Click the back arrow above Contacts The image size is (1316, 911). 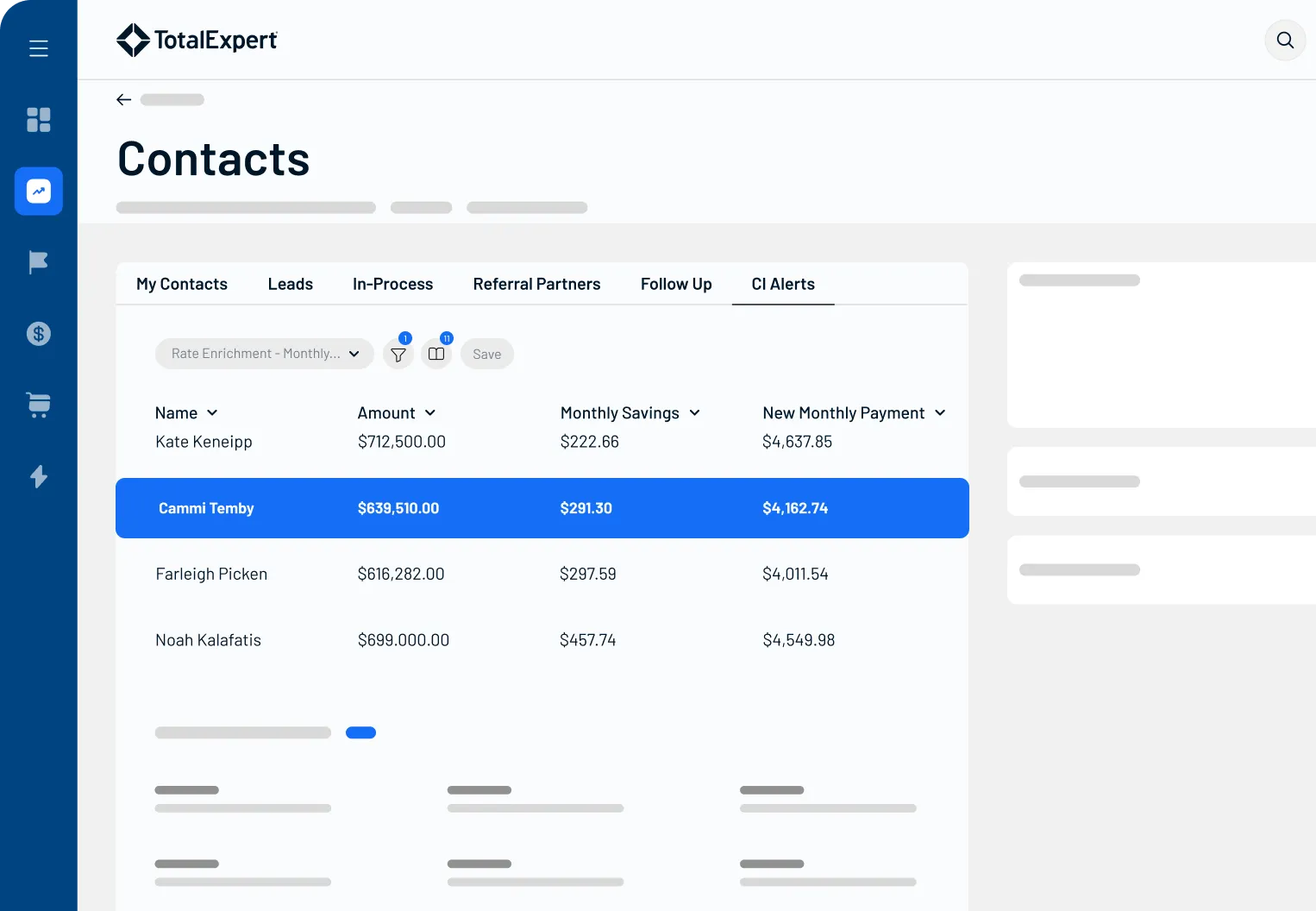pyautogui.click(x=123, y=99)
